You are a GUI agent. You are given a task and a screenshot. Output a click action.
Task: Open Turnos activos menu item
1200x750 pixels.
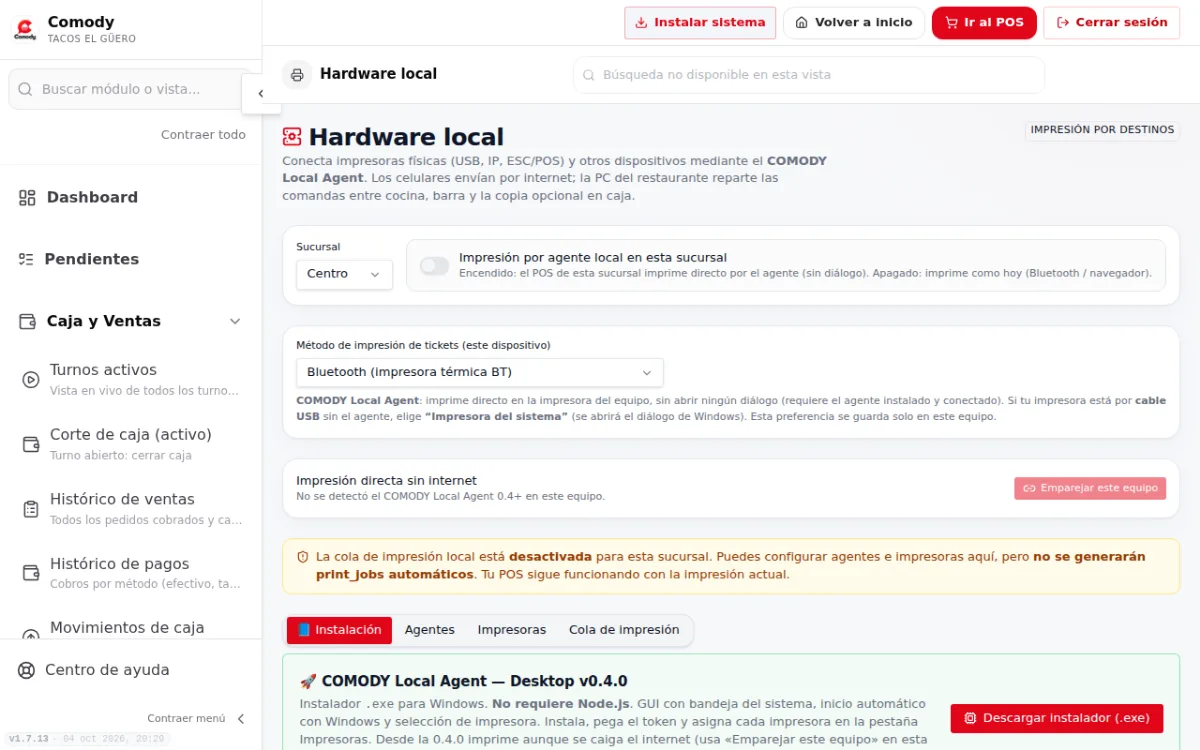pyautogui.click(x=131, y=380)
